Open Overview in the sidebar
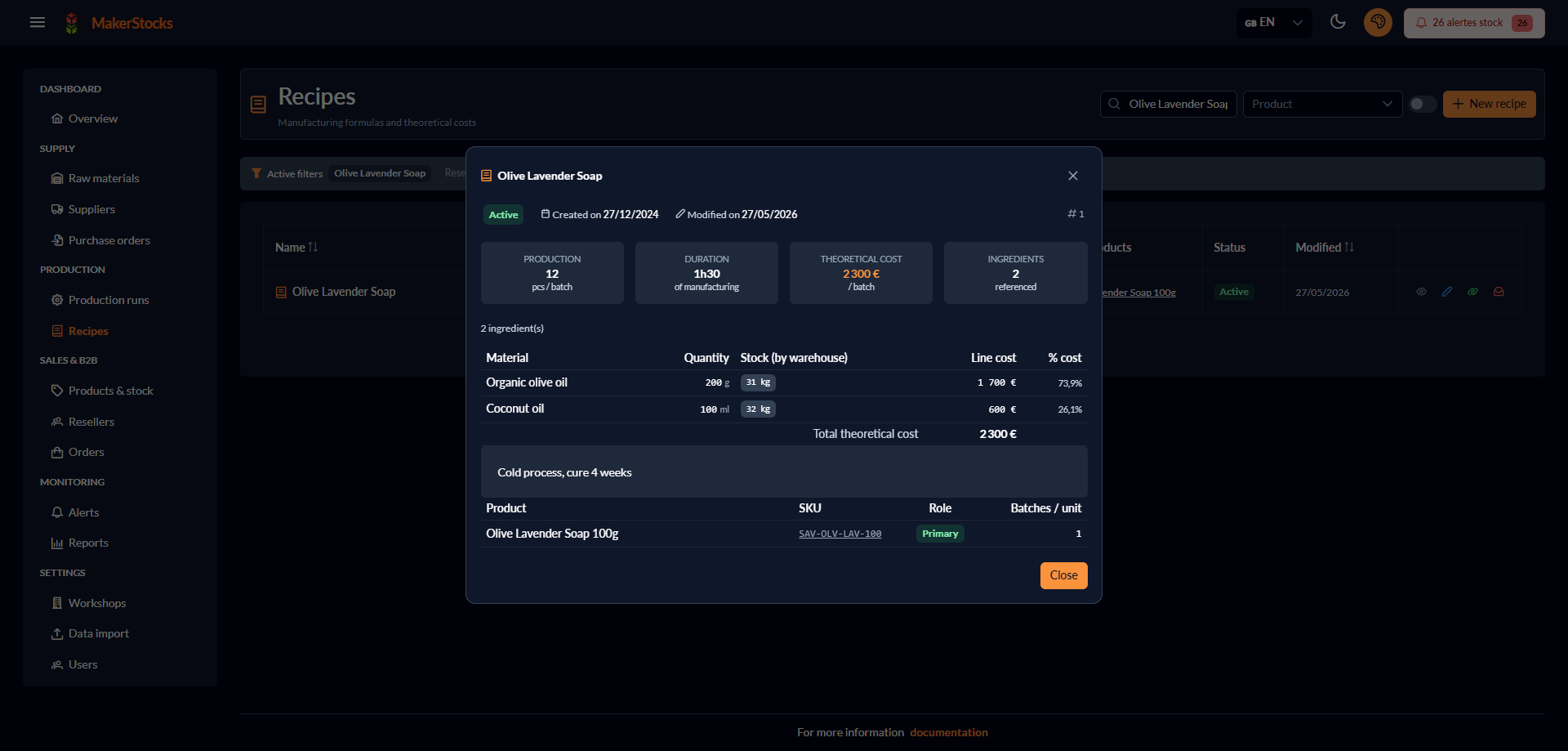Image resolution: width=1568 pixels, height=751 pixels. click(93, 118)
